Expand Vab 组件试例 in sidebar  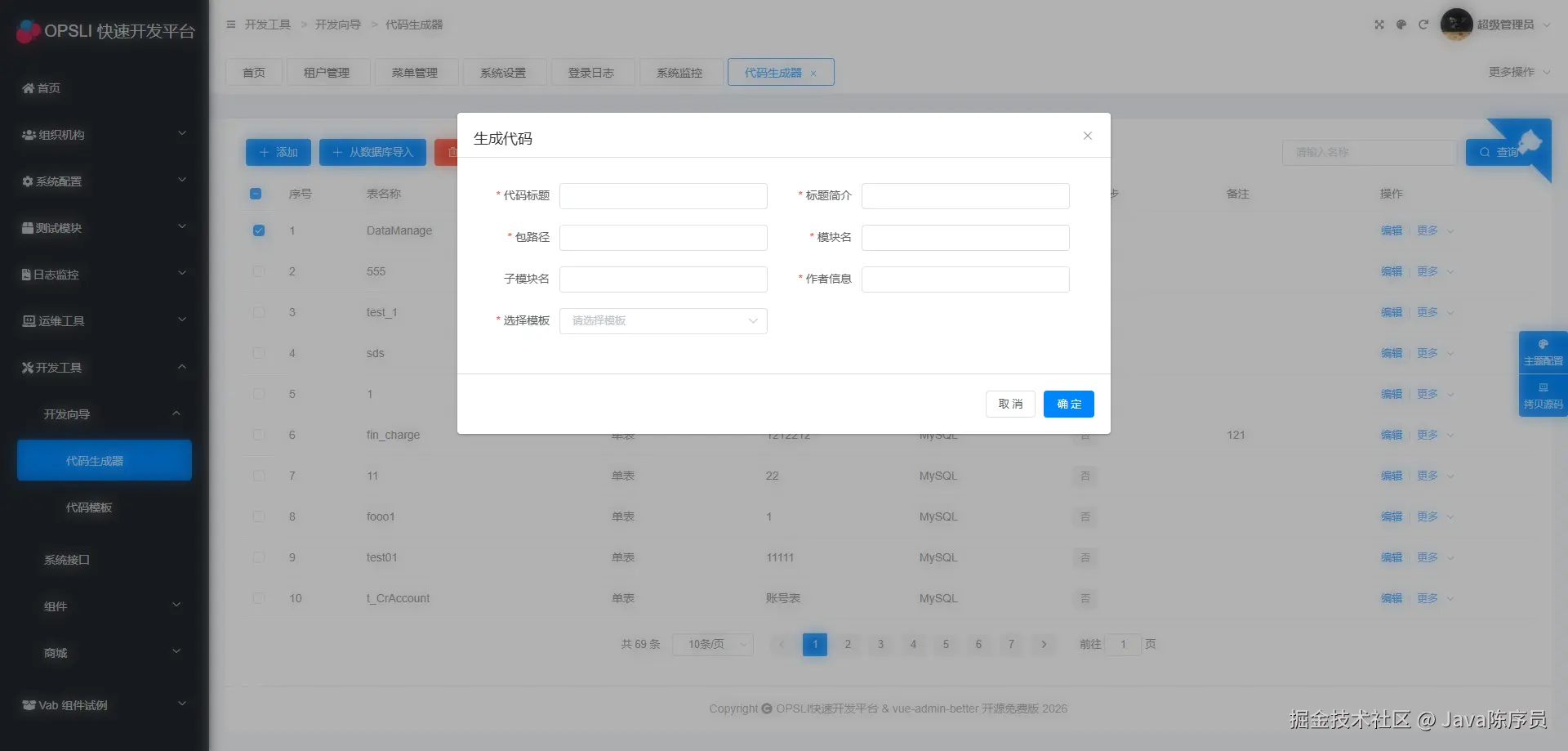coord(105,705)
